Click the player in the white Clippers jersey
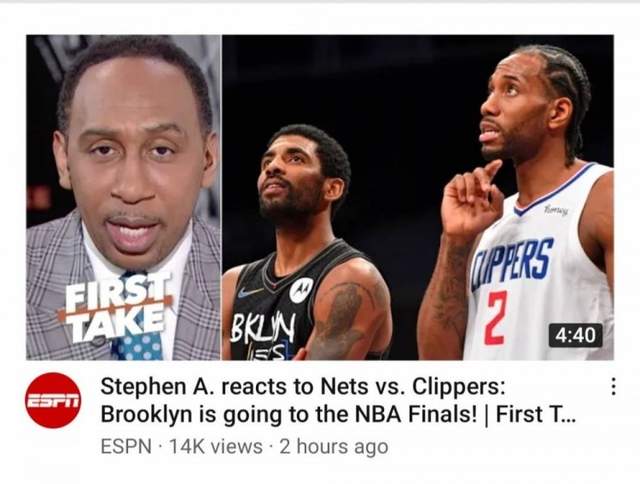The height and width of the screenshot is (484, 640). click(516, 202)
